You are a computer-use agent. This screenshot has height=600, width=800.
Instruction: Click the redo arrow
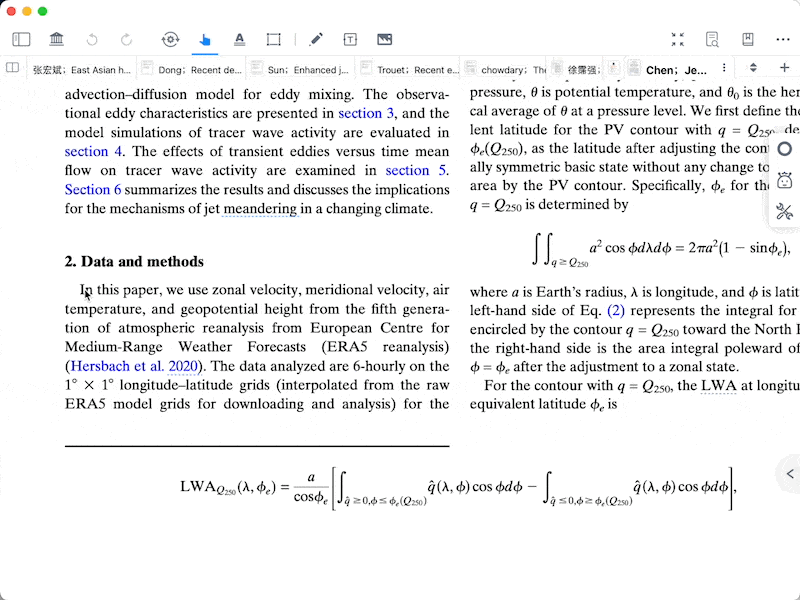point(126,39)
